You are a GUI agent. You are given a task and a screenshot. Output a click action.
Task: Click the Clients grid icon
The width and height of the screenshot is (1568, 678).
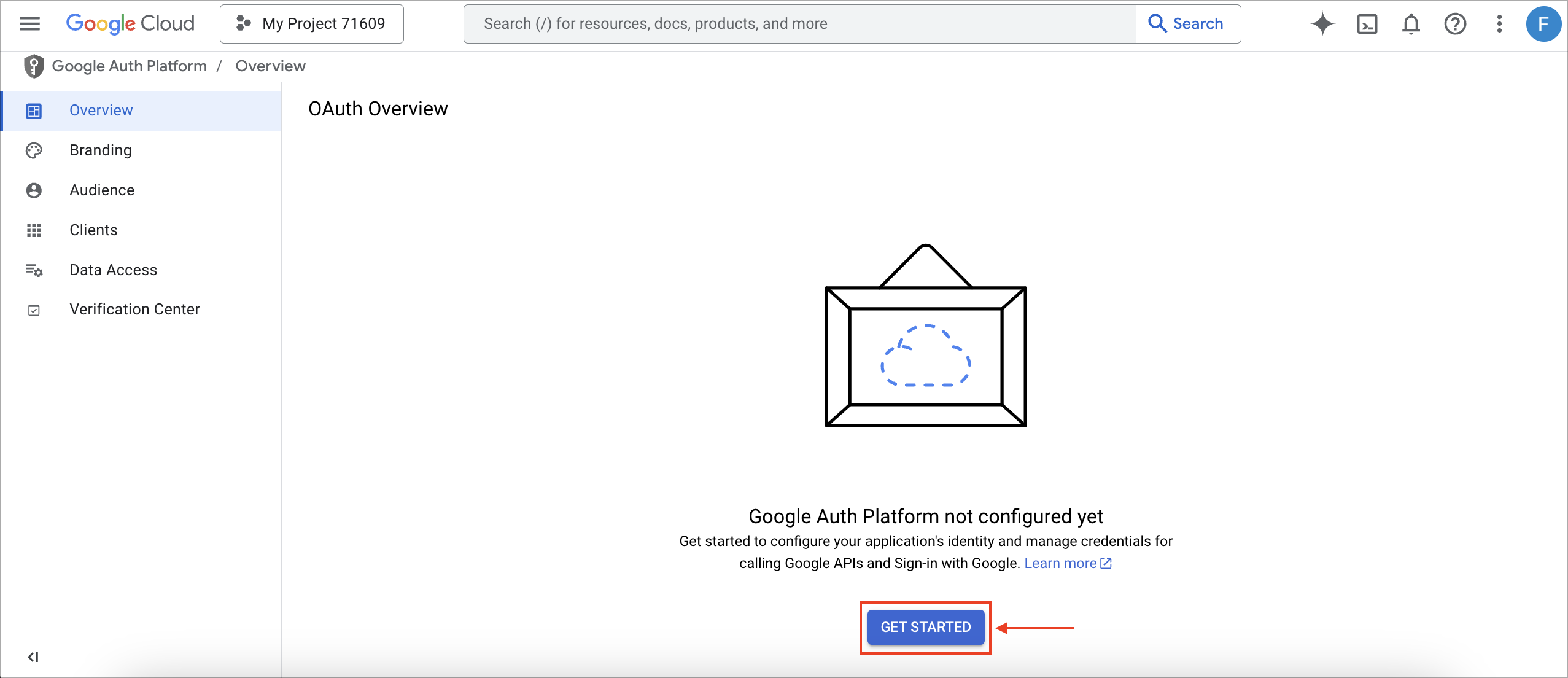tap(34, 230)
